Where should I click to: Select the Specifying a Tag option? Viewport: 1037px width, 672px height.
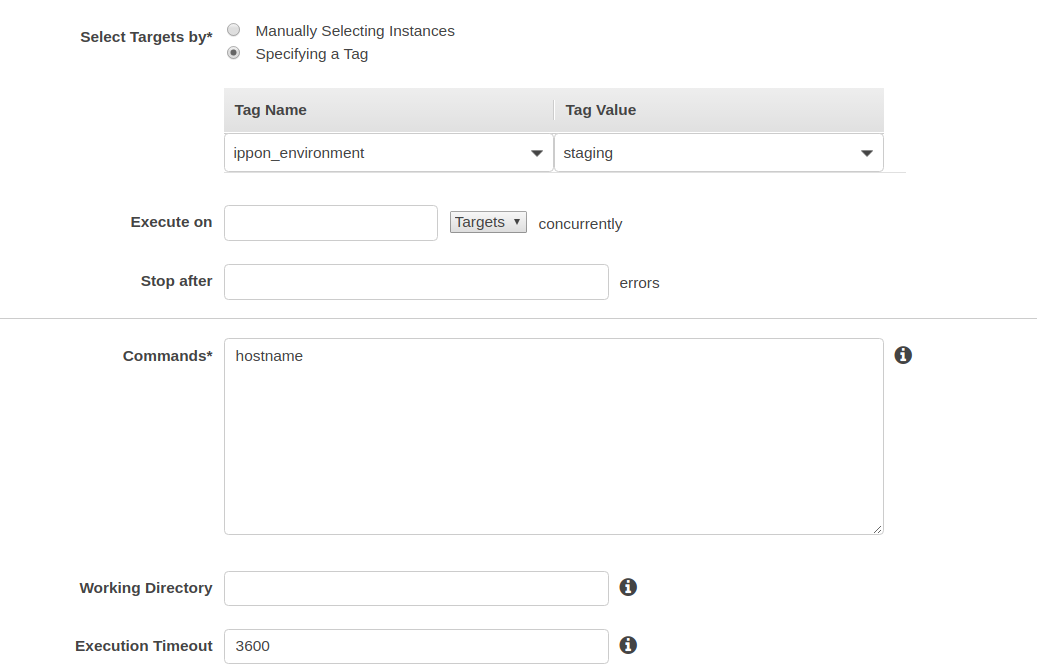coord(233,52)
